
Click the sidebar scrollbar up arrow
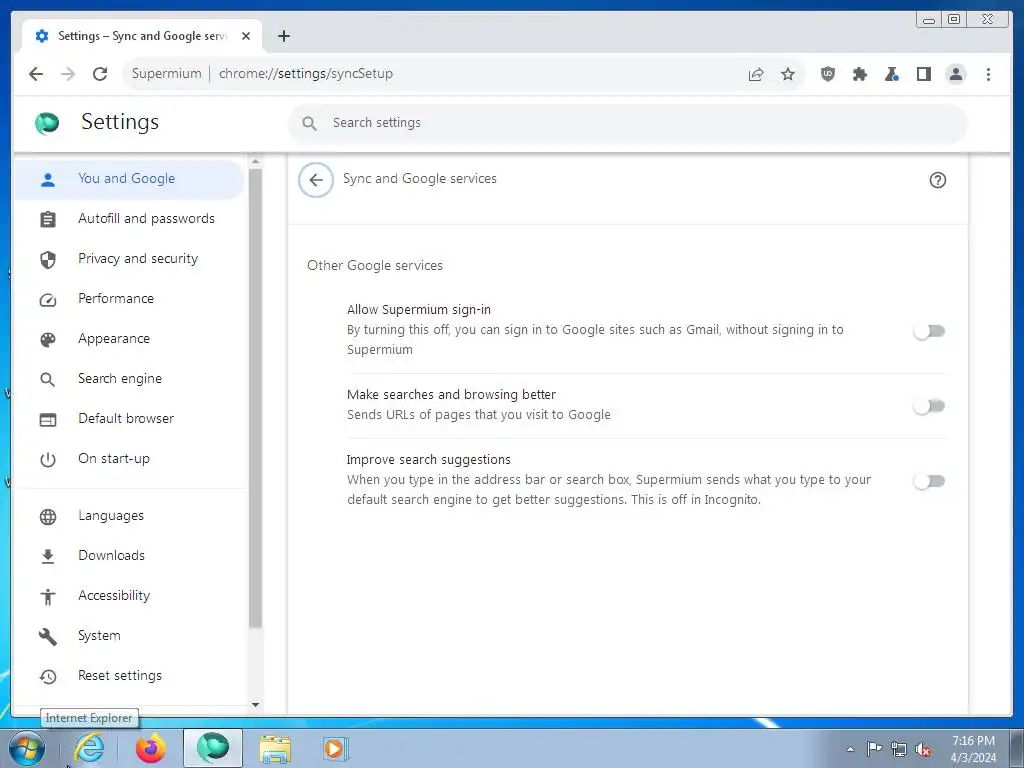point(255,161)
